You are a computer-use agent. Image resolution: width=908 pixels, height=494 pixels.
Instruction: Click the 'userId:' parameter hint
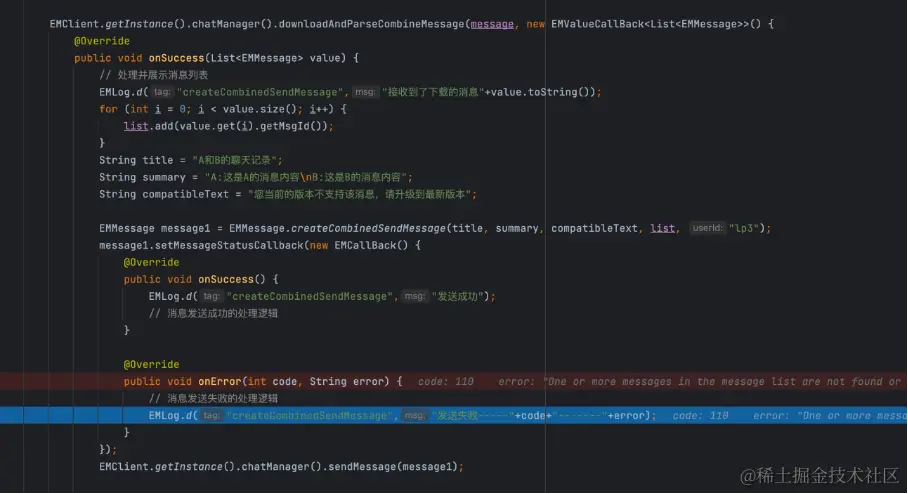pyautogui.click(x=707, y=228)
